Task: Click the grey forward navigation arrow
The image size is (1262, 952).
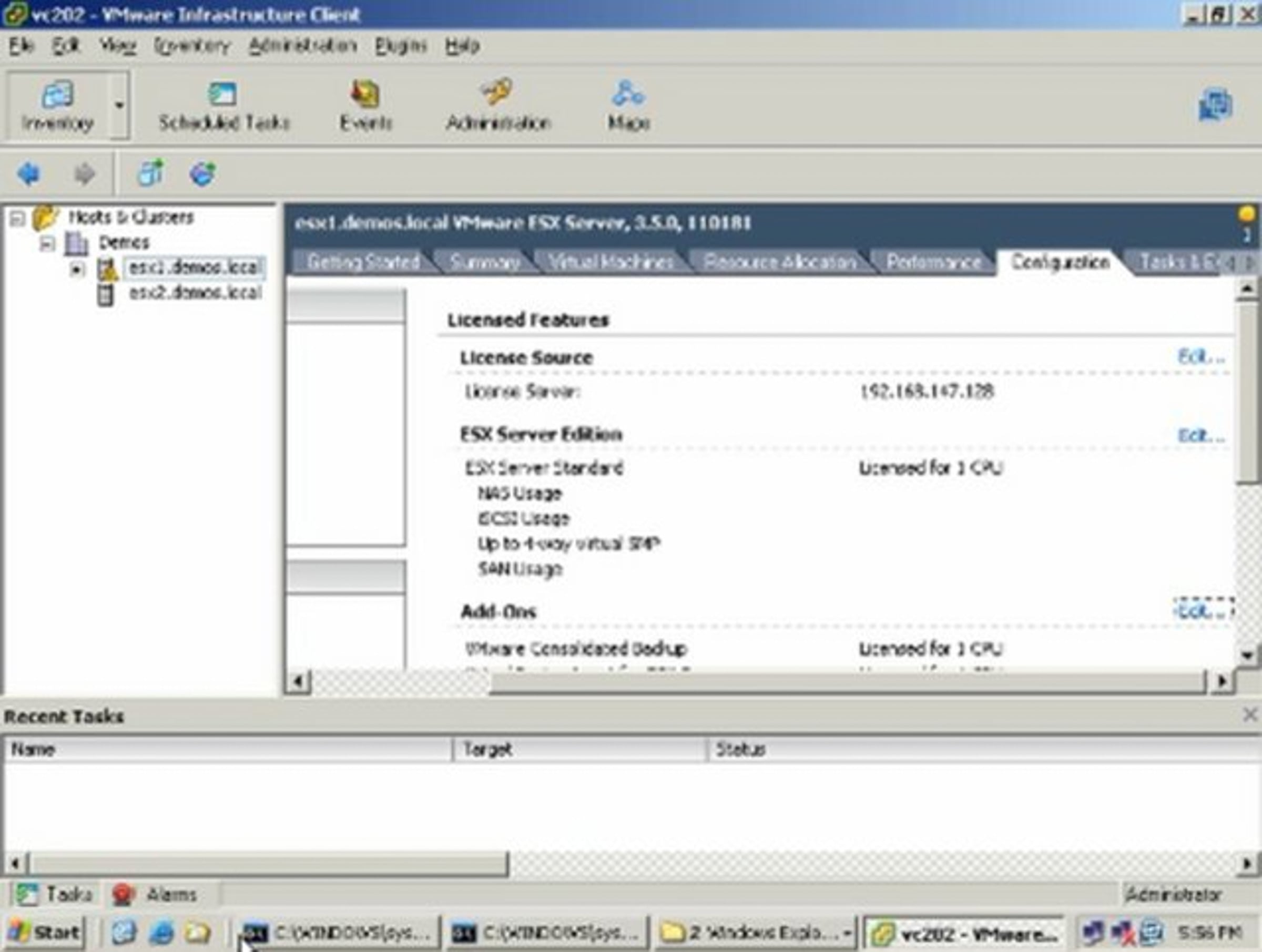Action: tap(85, 173)
